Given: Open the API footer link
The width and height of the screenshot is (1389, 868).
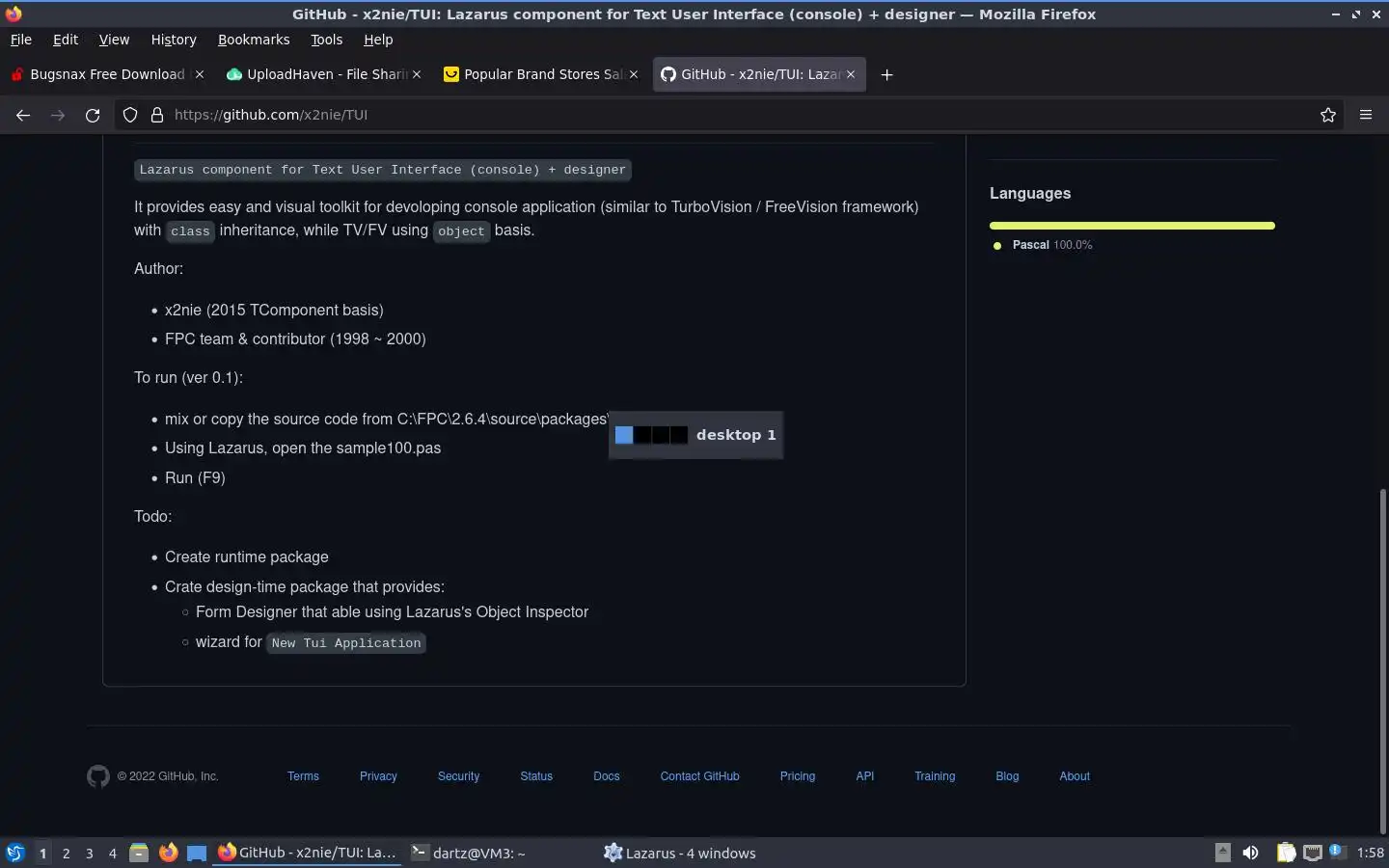Looking at the screenshot, I should pyautogui.click(x=865, y=776).
